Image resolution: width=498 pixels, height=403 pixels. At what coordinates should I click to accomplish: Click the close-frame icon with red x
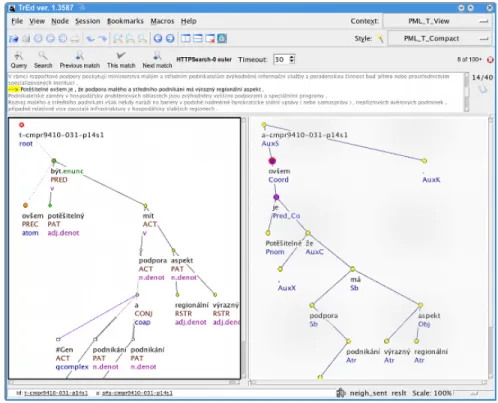pyautogui.click(x=210, y=39)
